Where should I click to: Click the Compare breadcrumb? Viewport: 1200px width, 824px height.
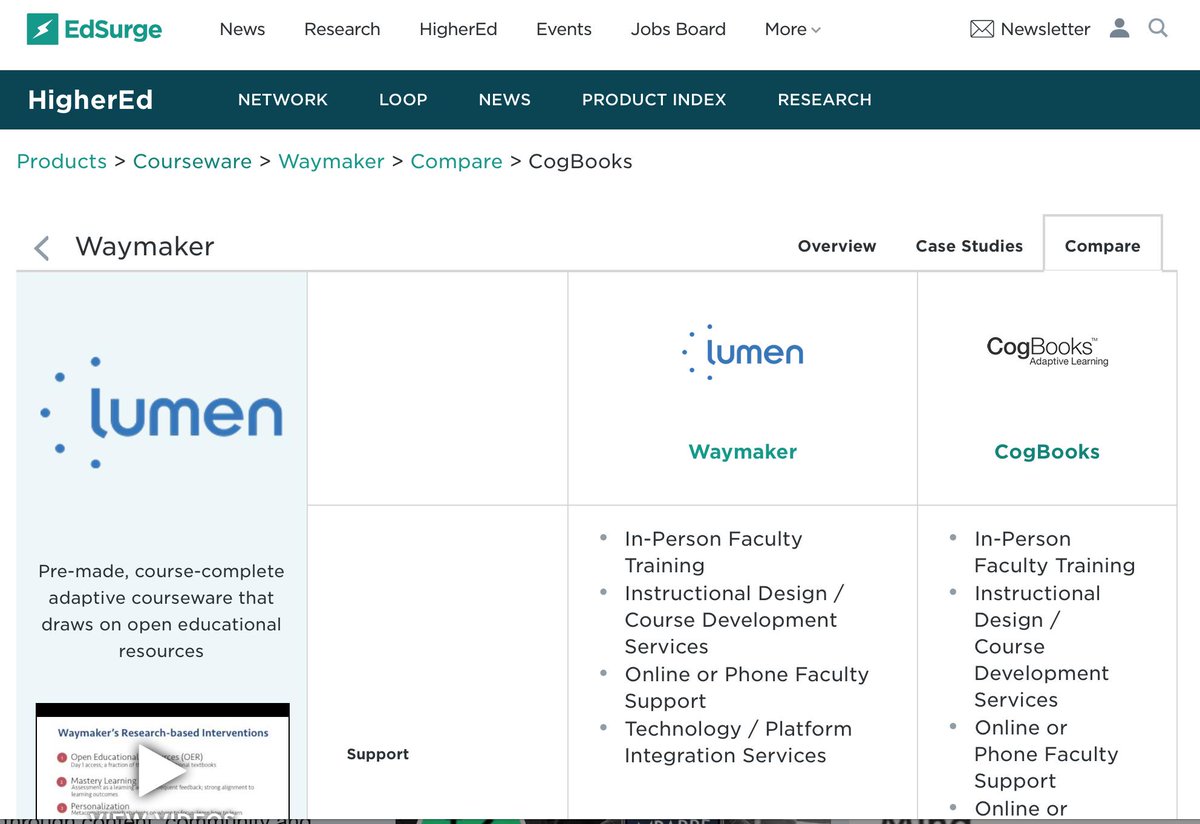[456, 161]
